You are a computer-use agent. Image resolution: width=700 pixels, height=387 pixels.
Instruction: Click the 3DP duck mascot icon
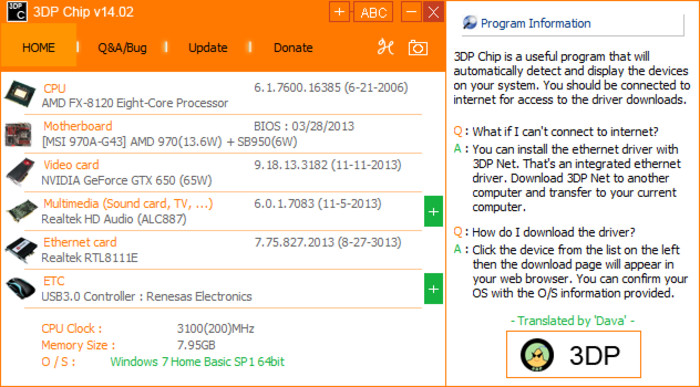click(537, 355)
